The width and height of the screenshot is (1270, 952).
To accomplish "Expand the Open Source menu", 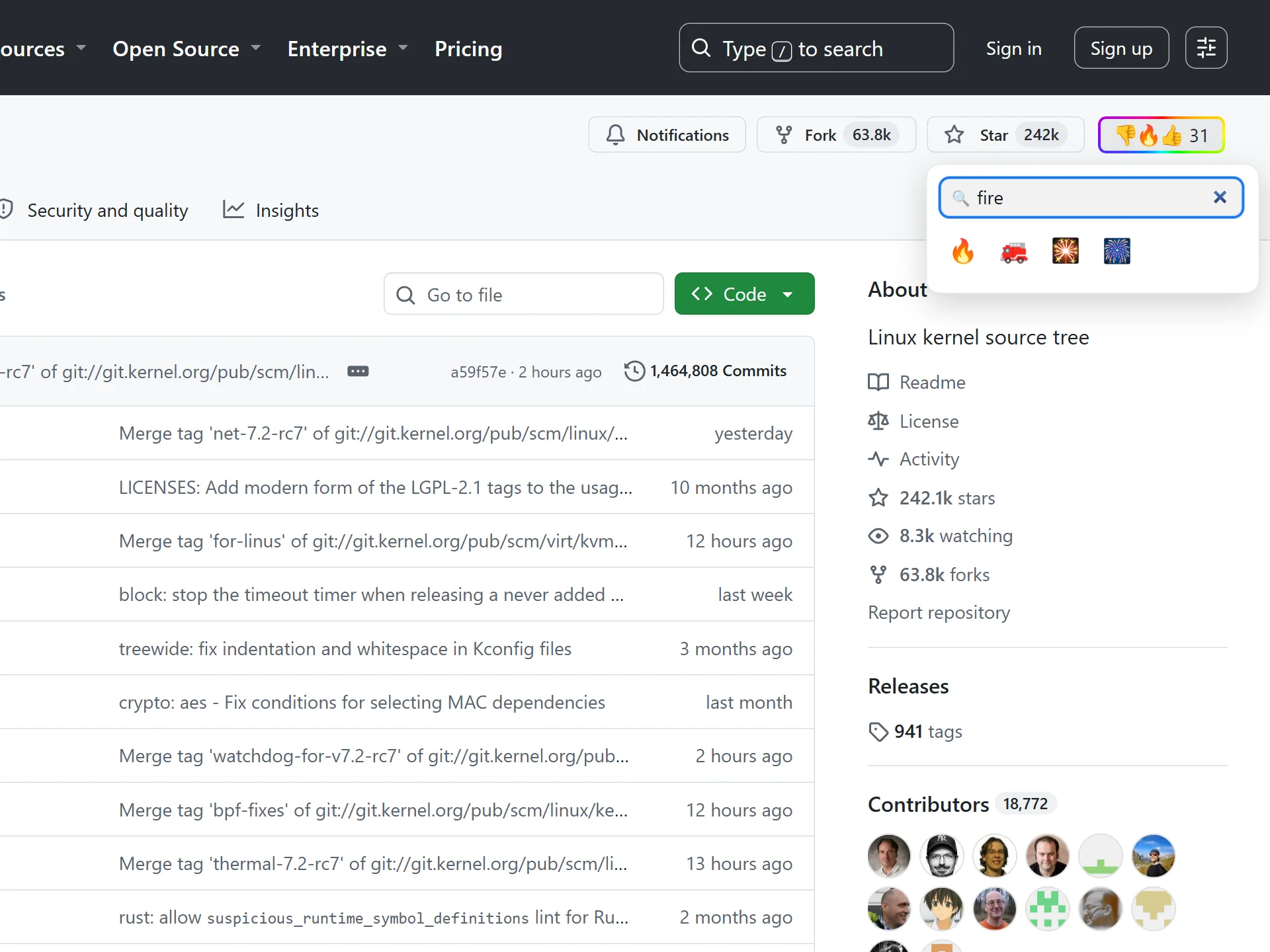I will 187,48.
